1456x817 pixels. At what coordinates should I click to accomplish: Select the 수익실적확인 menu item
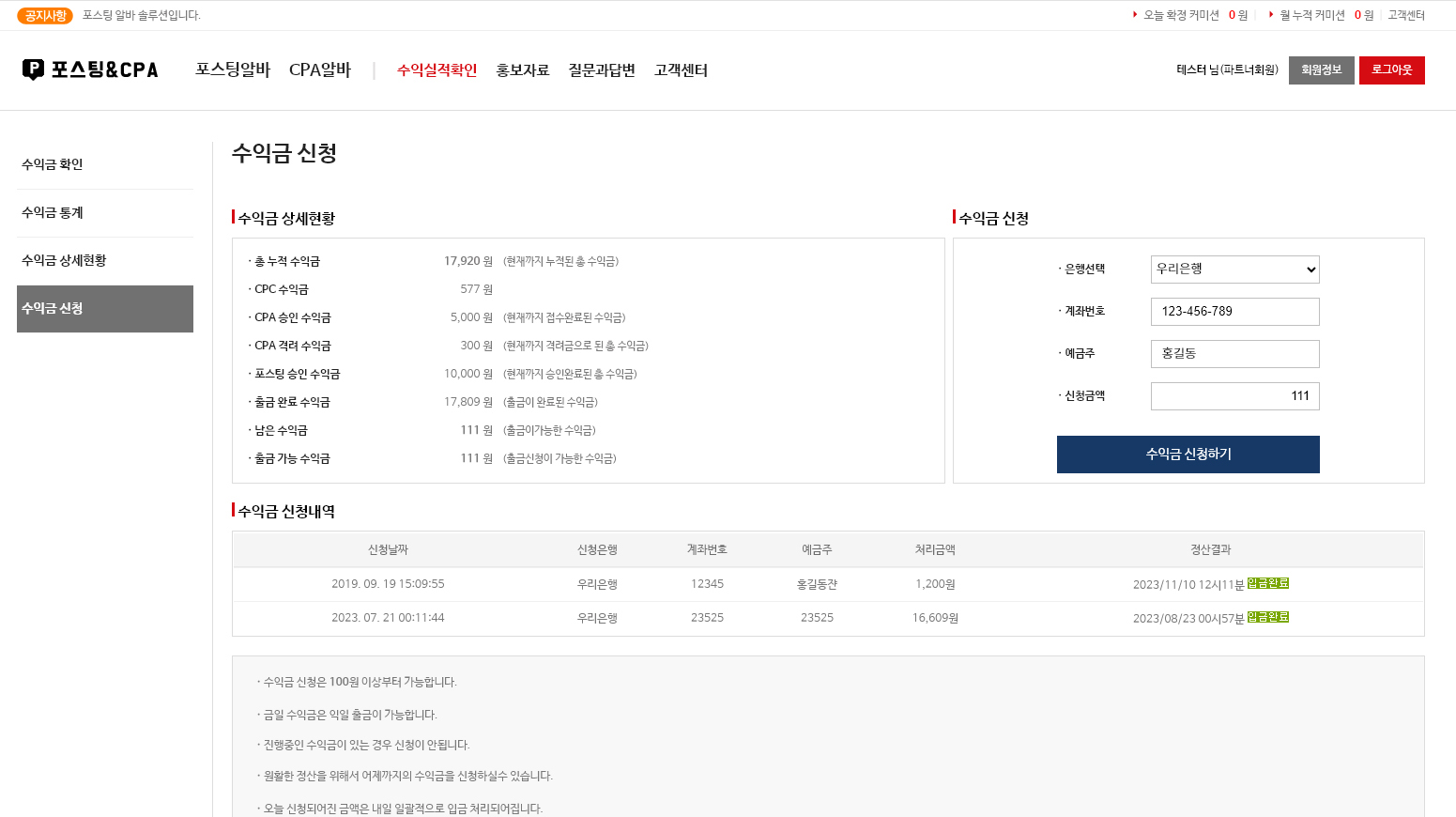point(437,70)
